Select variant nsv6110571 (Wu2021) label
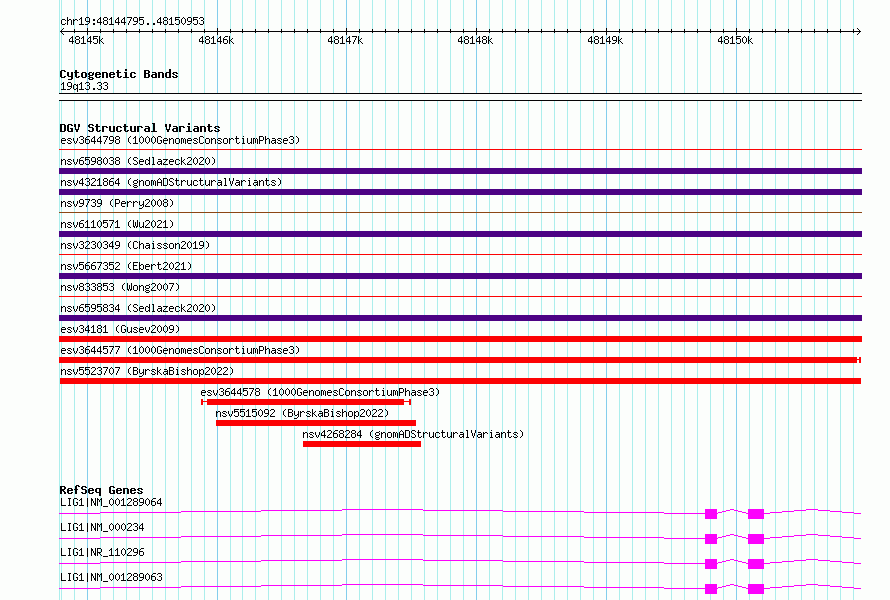890x600 pixels. (117, 224)
